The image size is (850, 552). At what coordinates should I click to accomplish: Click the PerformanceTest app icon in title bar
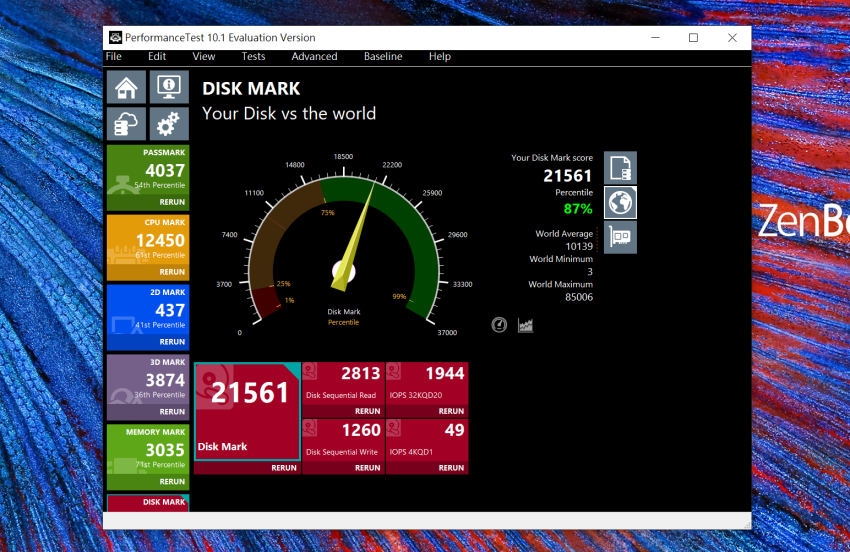click(115, 37)
